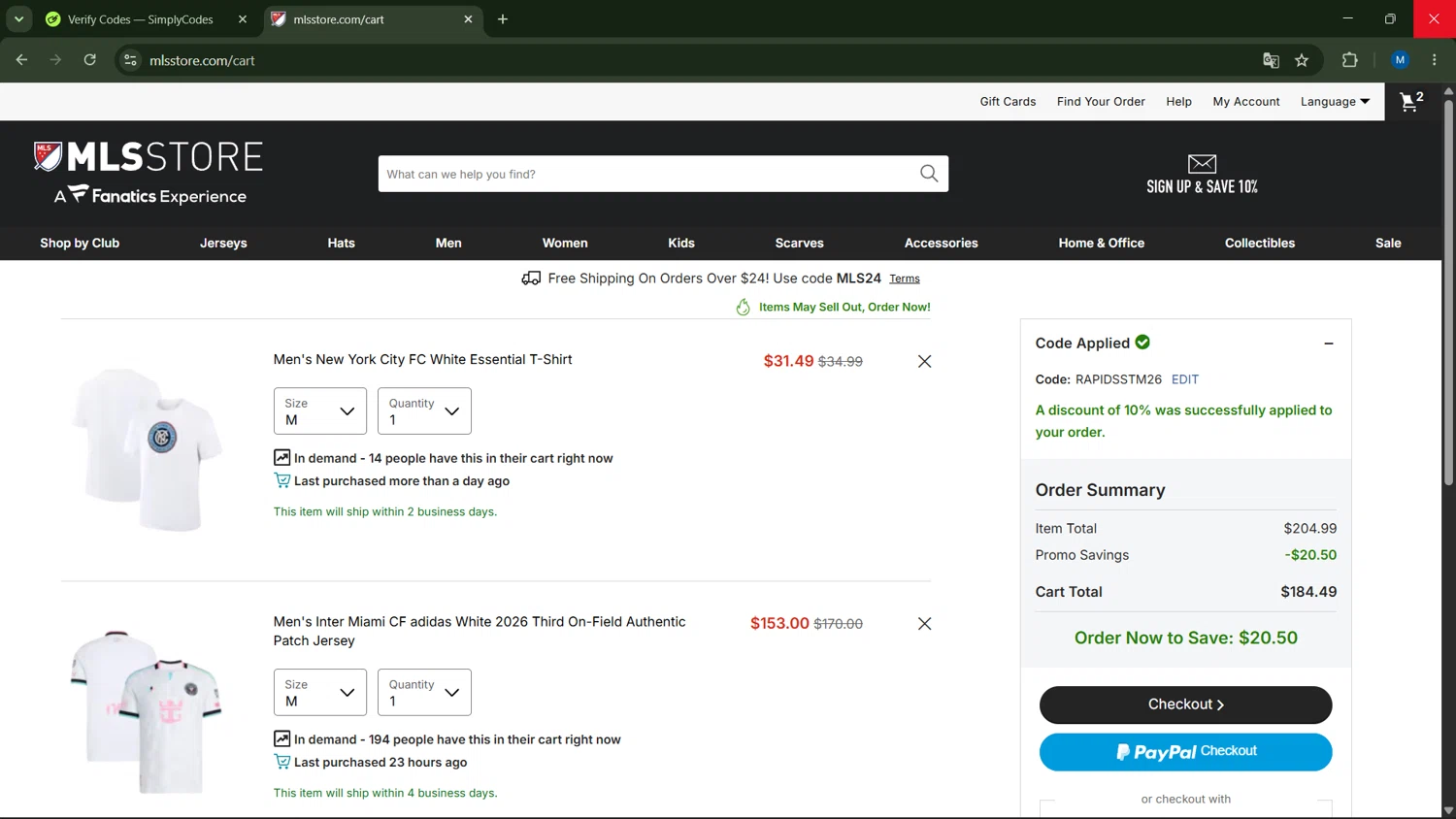Open the browser extensions puzzle icon
Viewport: 1456px width, 819px height.
click(1349, 60)
